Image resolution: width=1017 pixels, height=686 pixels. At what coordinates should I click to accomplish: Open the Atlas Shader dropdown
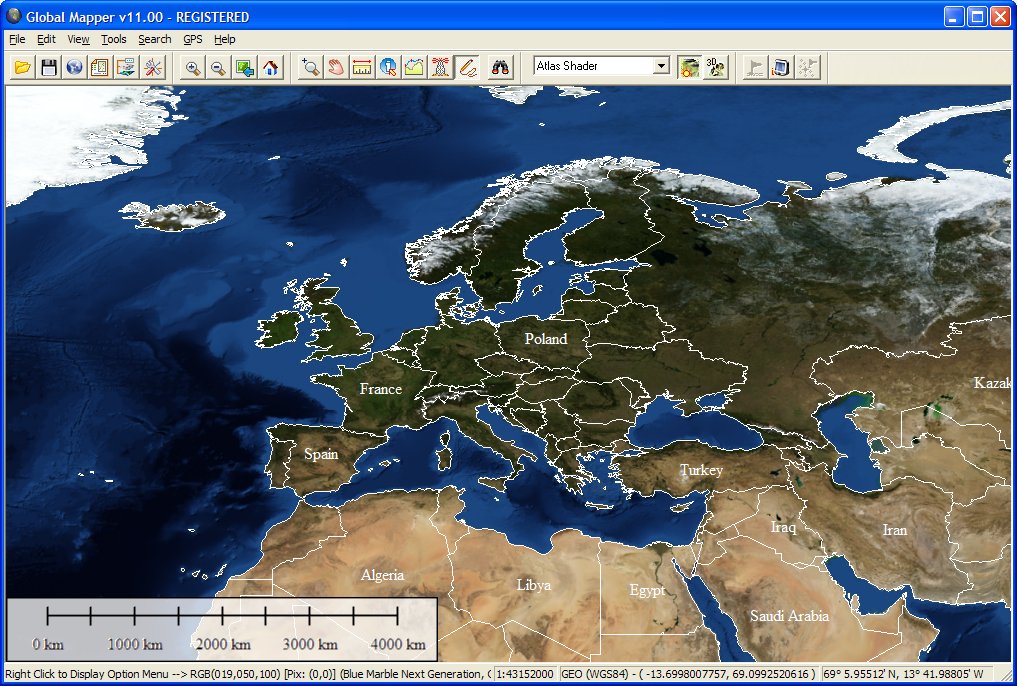click(x=663, y=65)
